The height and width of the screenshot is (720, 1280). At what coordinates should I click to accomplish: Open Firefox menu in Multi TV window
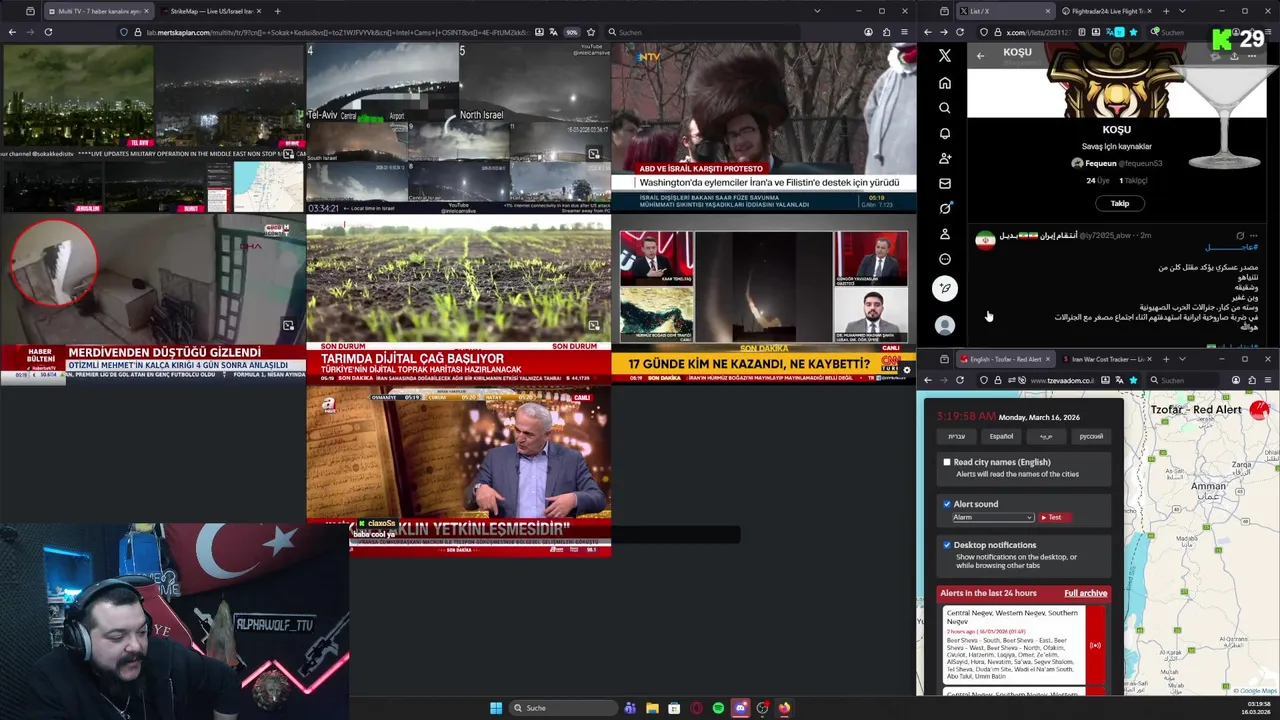[x=905, y=32]
